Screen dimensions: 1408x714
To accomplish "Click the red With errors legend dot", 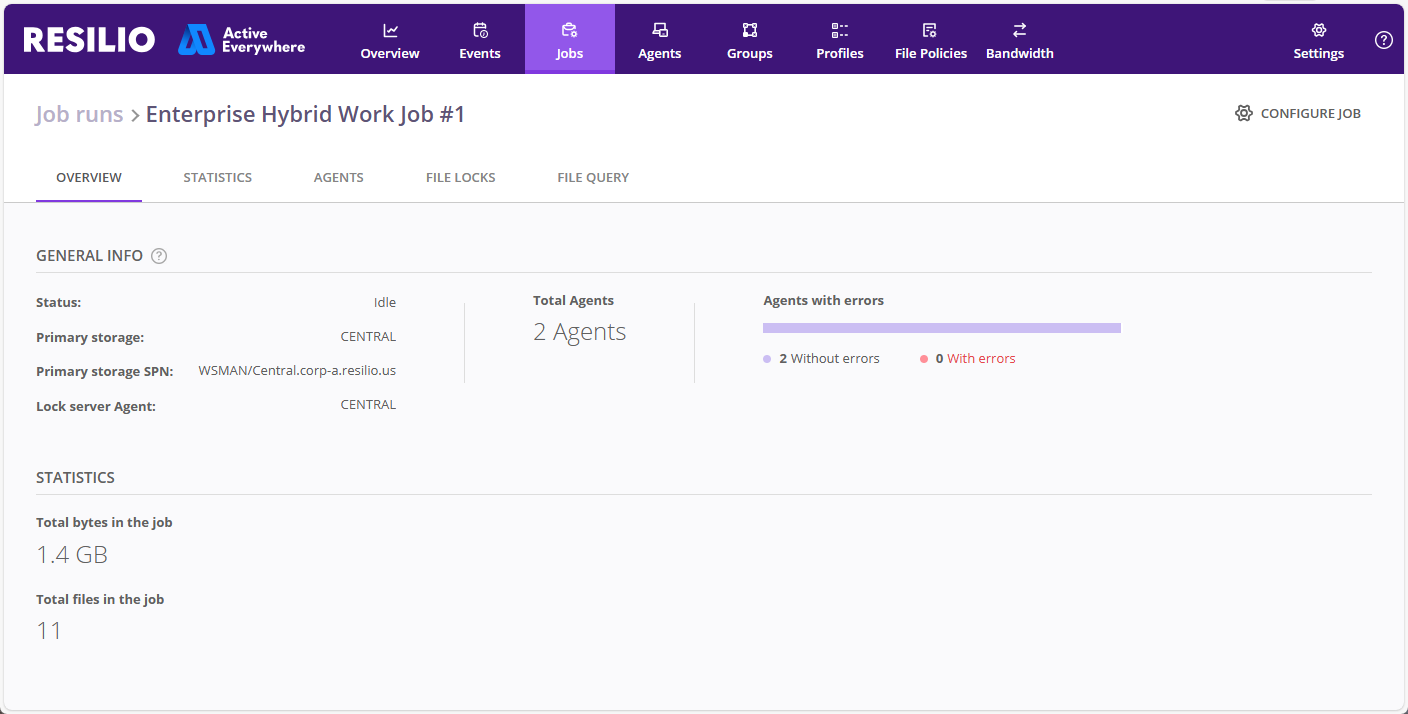I will tap(924, 359).
